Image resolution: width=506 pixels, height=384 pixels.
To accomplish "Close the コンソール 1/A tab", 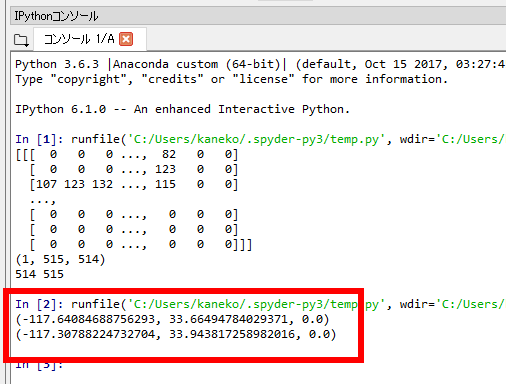I will coord(126,39).
